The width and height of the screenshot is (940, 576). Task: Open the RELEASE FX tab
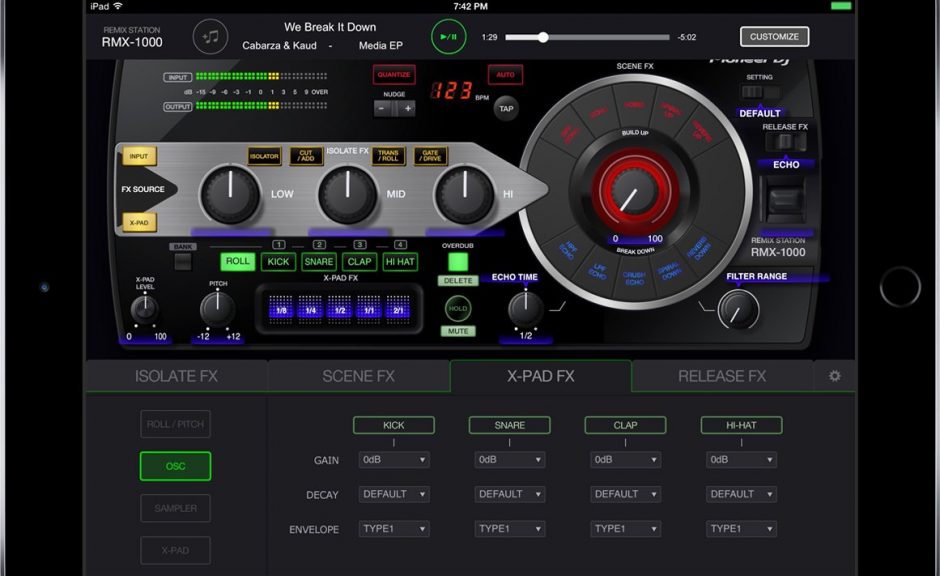click(x=722, y=376)
